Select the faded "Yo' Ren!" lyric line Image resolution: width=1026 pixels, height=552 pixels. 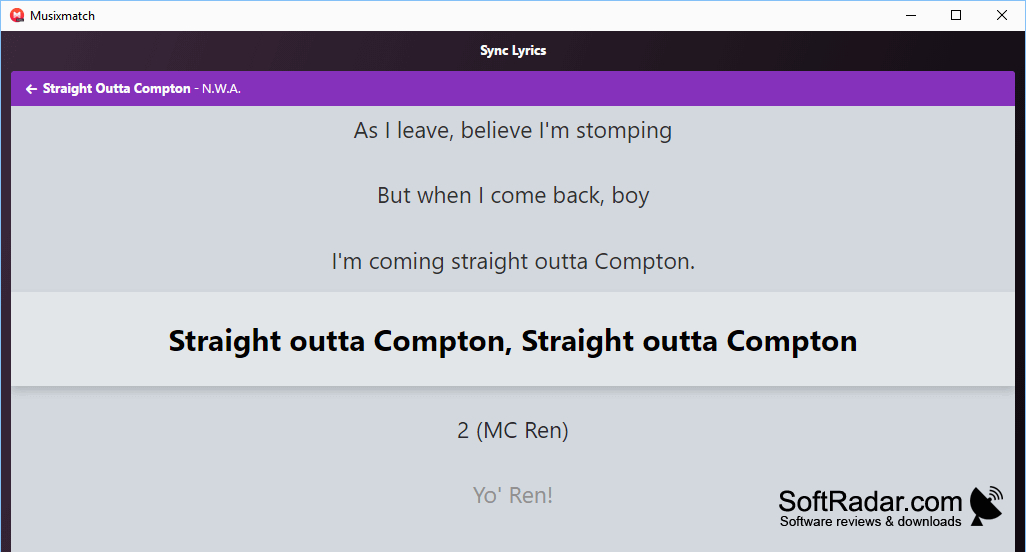coord(513,495)
